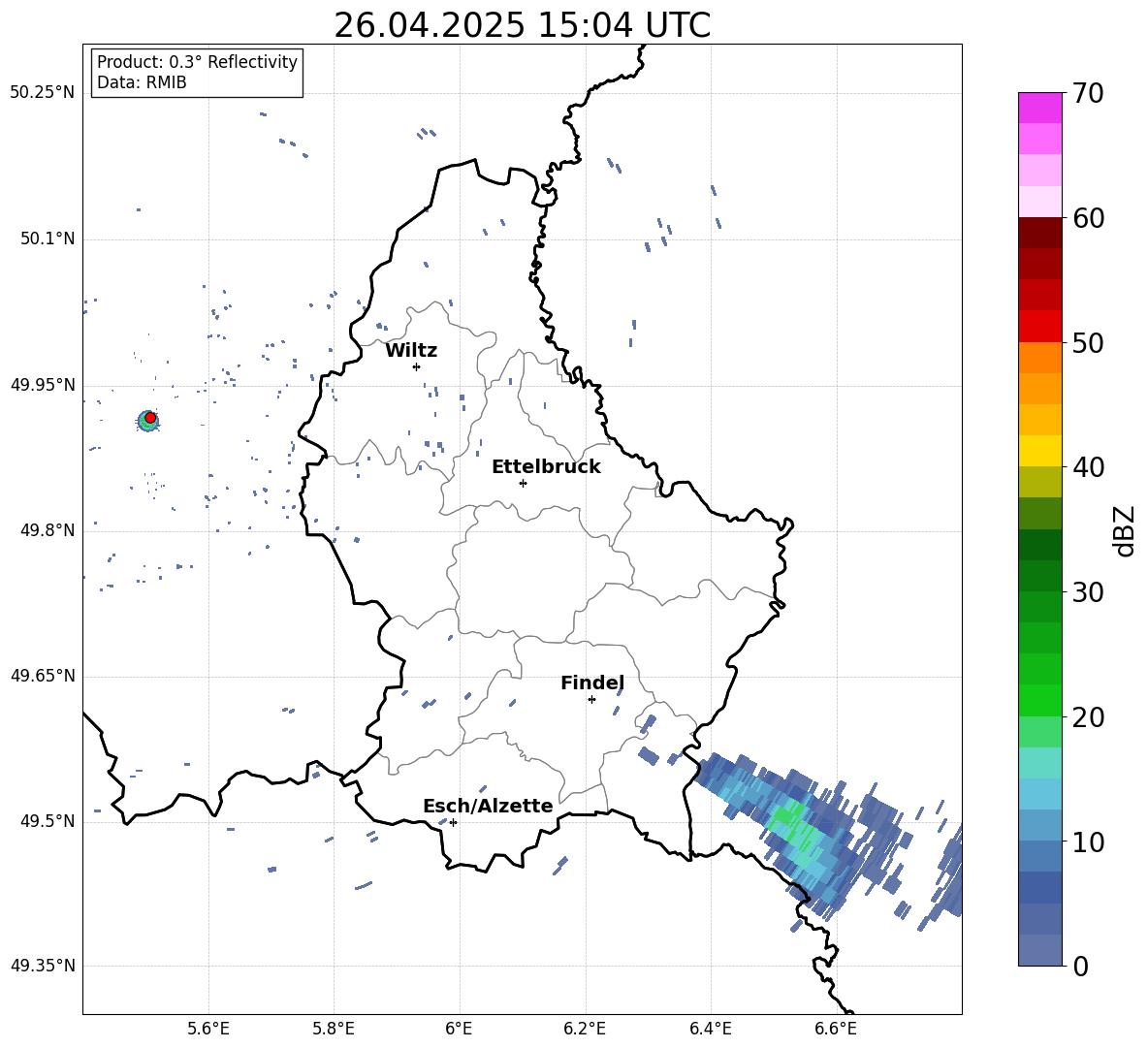Click the dark green 30 dBZ colorbar segment
Viewport: 1148px width, 1048px height.
click(x=1039, y=575)
